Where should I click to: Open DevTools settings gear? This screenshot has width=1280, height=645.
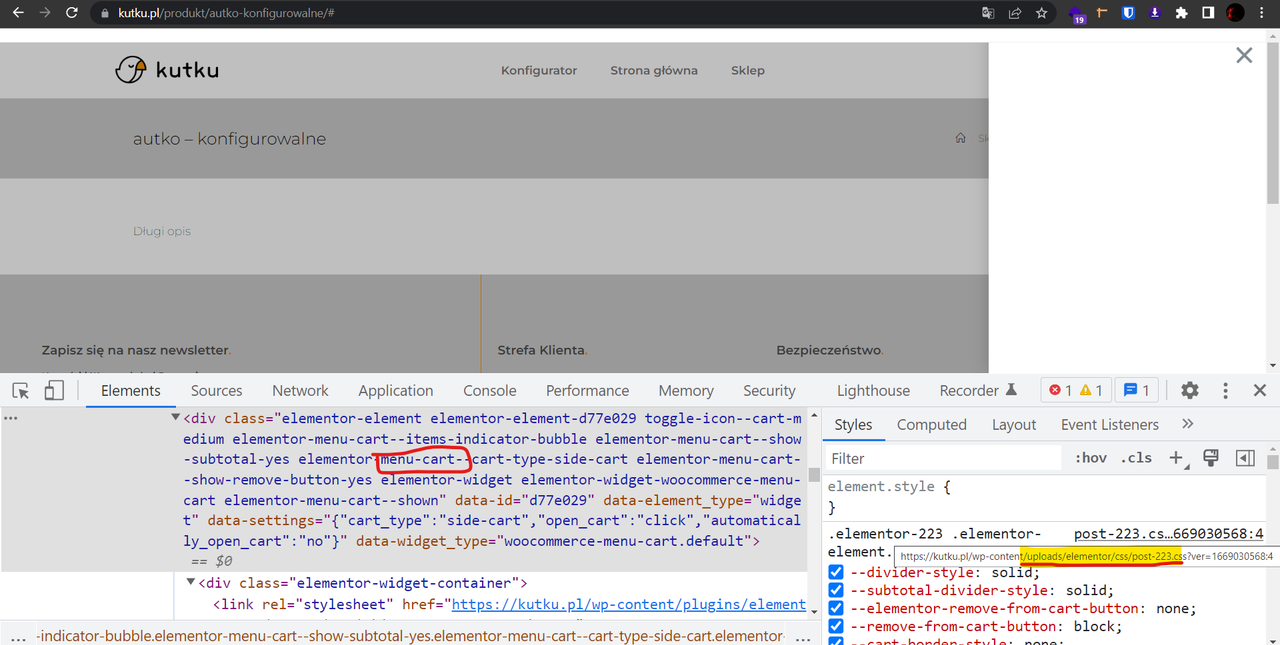pyautogui.click(x=1189, y=390)
